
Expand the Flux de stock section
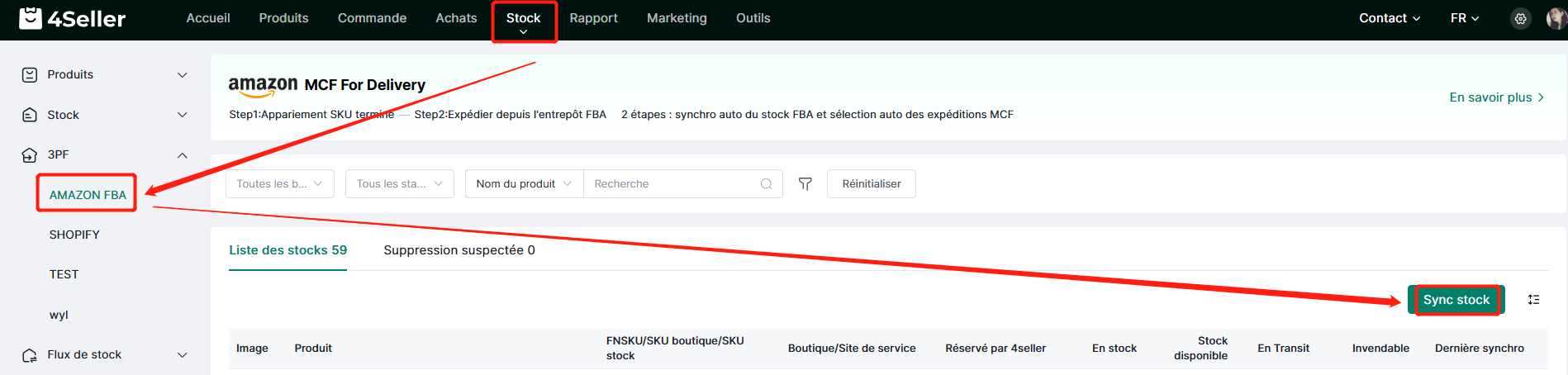point(183,355)
